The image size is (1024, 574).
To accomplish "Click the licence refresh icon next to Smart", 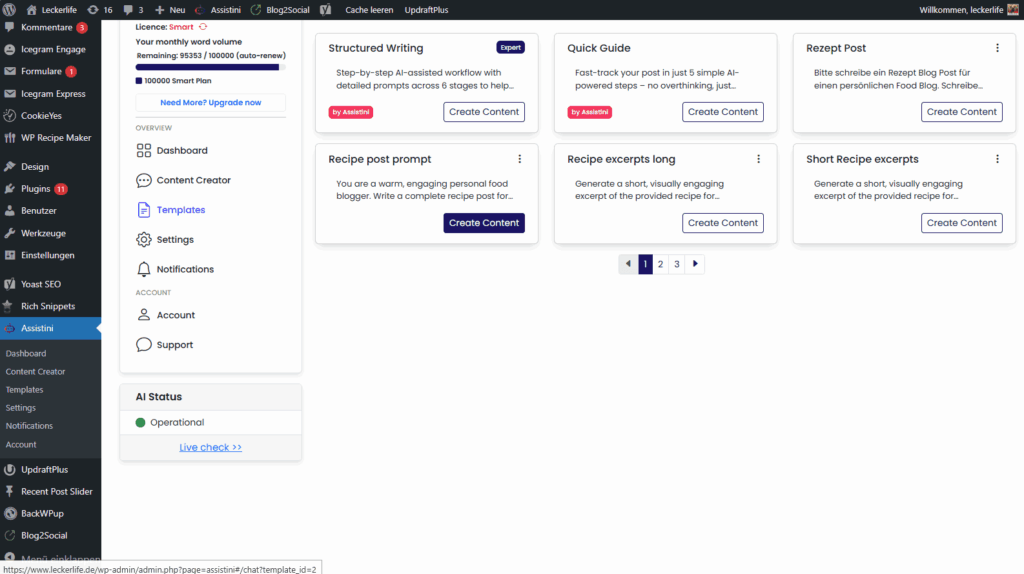I will tap(203, 27).
